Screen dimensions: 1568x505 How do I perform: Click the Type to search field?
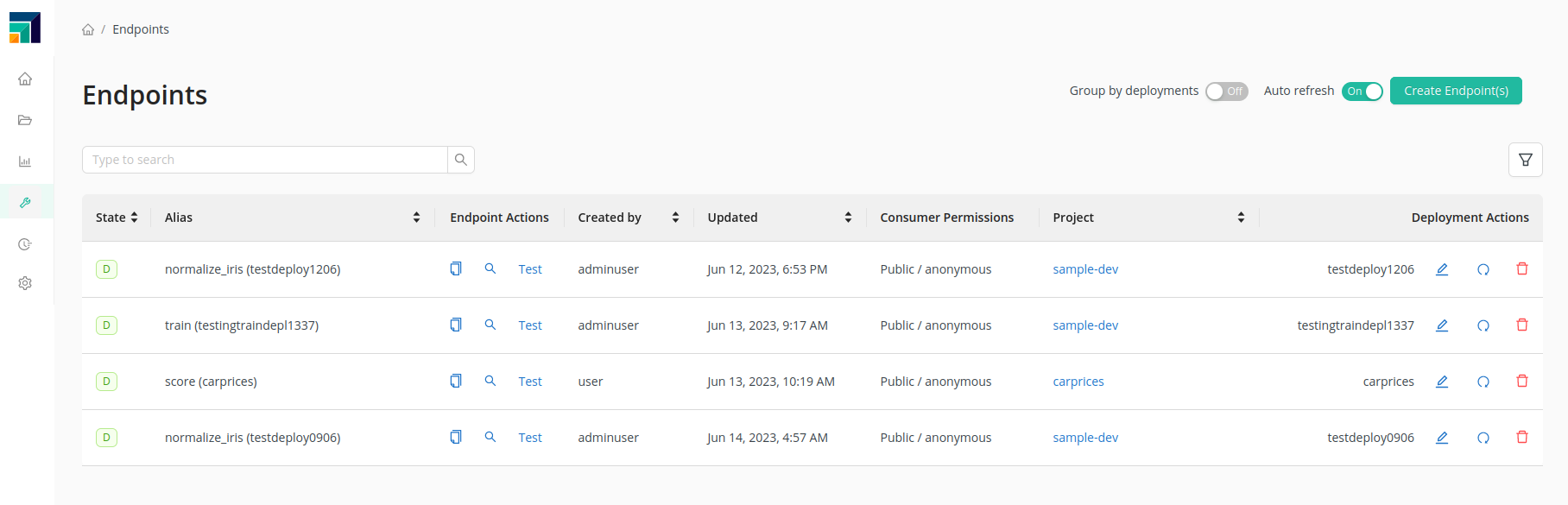(x=264, y=160)
